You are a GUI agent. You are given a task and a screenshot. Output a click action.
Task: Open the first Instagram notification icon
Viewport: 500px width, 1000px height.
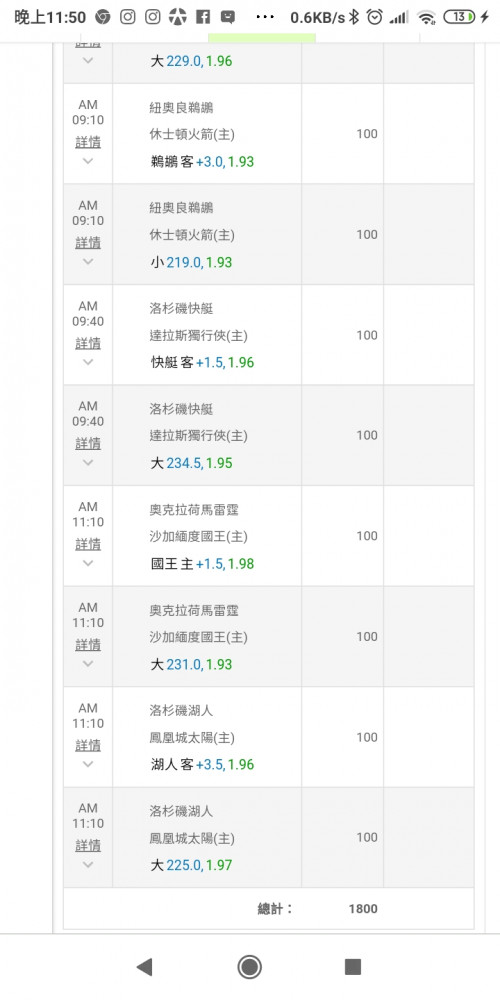pos(128,17)
